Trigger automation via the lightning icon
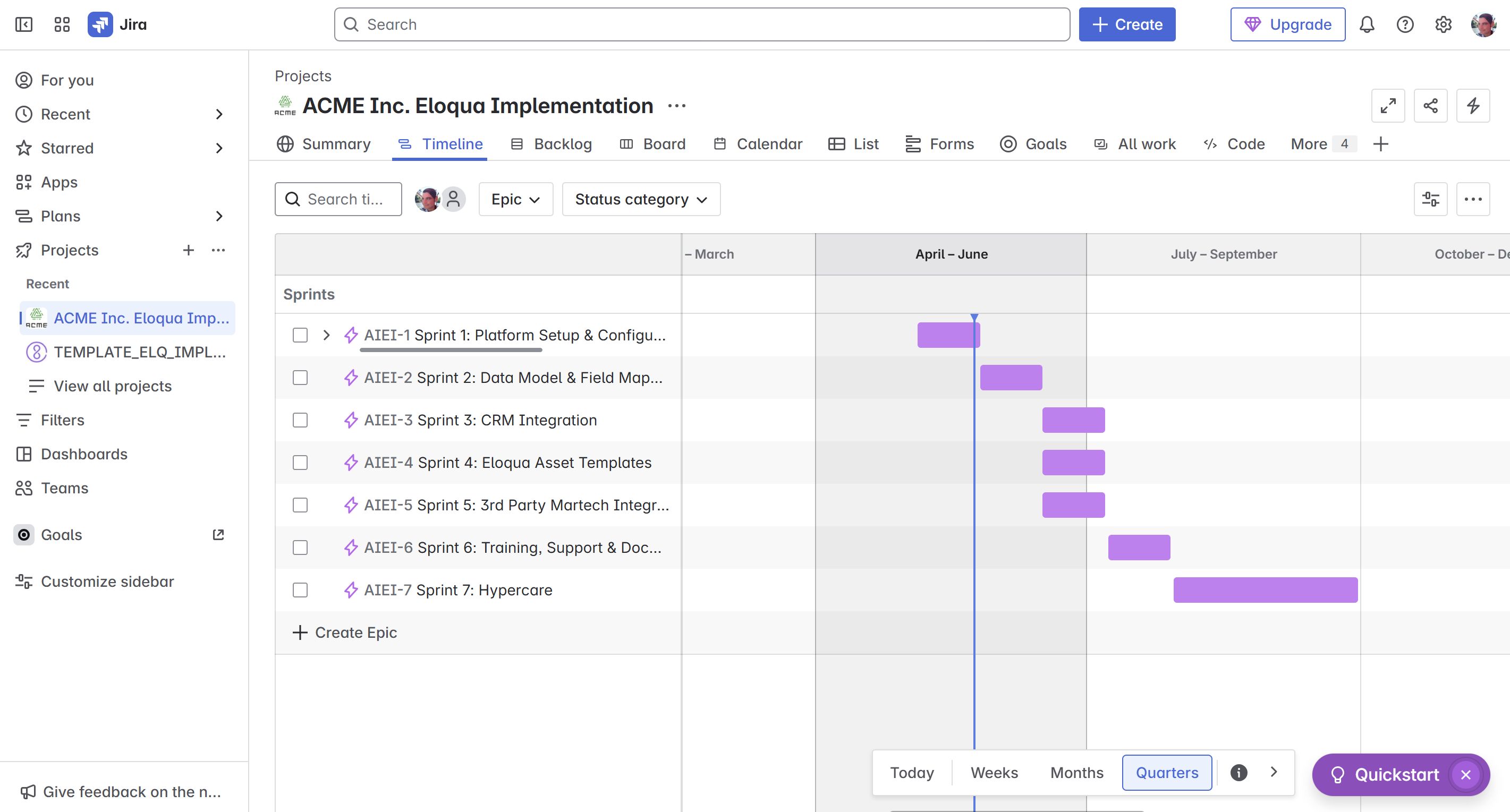The height and width of the screenshot is (812, 1510). 1473,106
